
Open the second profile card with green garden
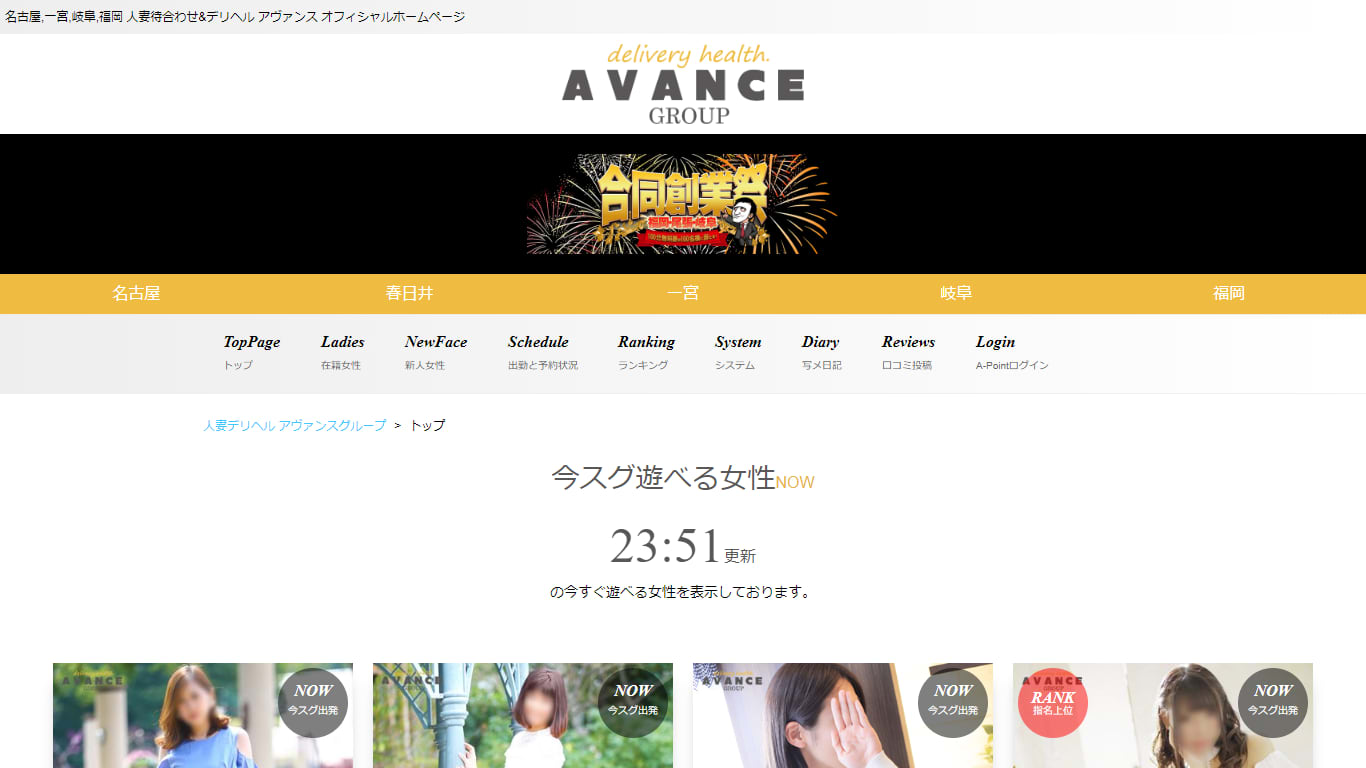tap(523, 715)
